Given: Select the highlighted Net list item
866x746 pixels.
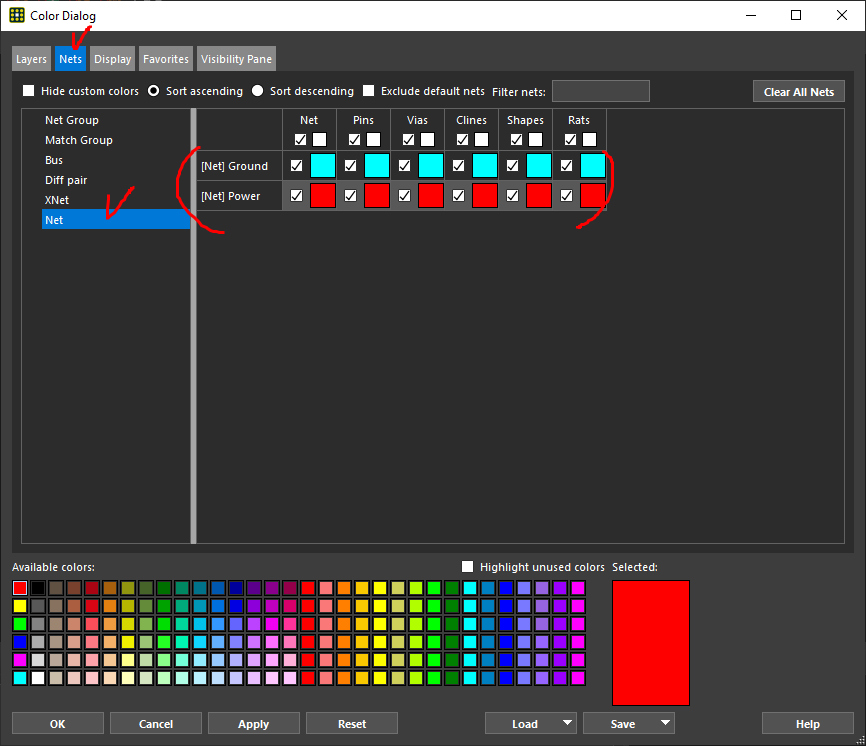Looking at the screenshot, I should point(116,220).
